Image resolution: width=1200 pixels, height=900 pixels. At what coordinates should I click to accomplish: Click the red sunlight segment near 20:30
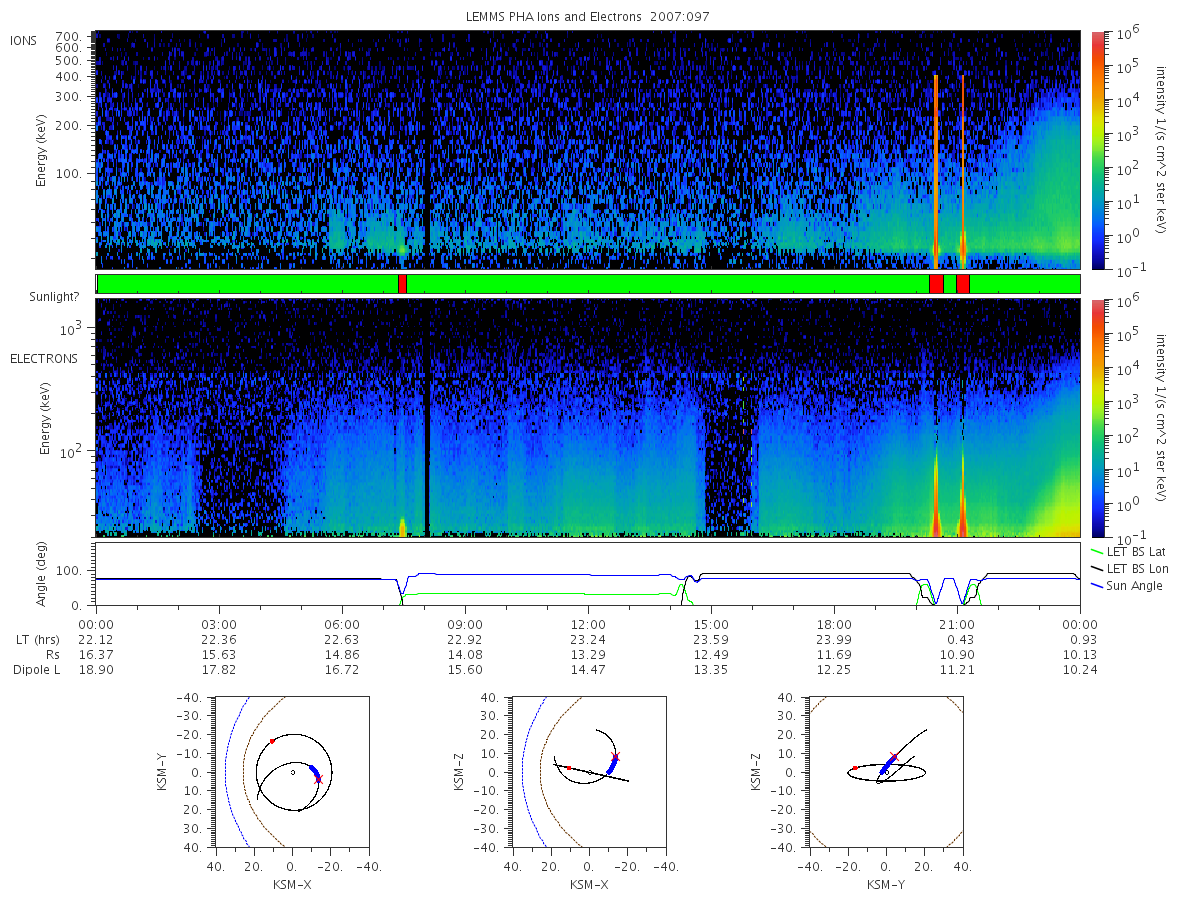936,284
